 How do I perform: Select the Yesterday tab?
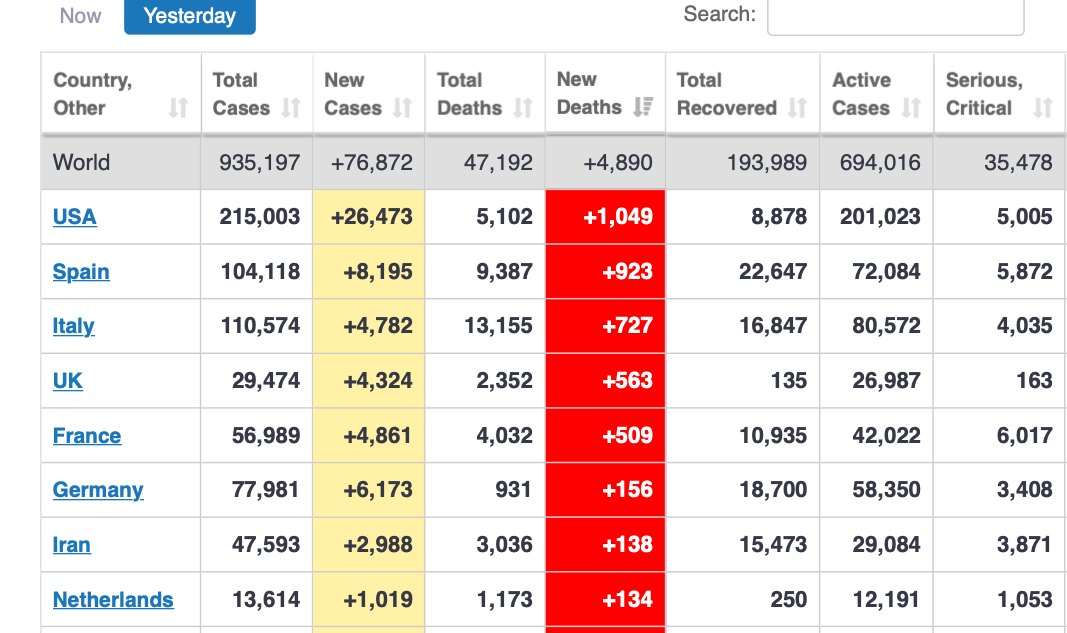tap(190, 16)
